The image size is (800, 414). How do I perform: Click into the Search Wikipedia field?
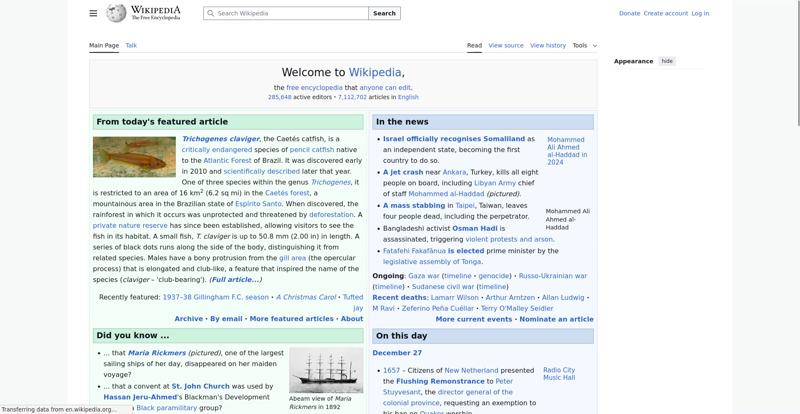click(290, 14)
